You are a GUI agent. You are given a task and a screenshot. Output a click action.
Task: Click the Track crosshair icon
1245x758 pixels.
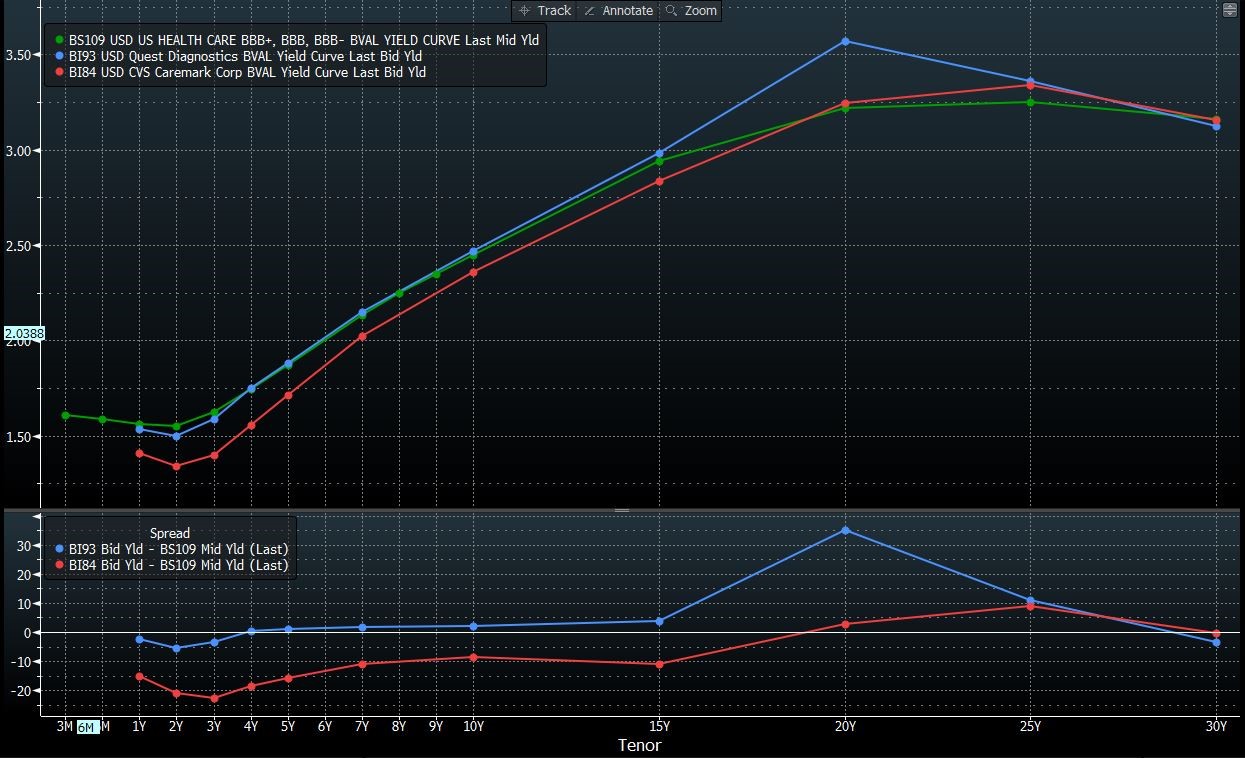[x=524, y=11]
